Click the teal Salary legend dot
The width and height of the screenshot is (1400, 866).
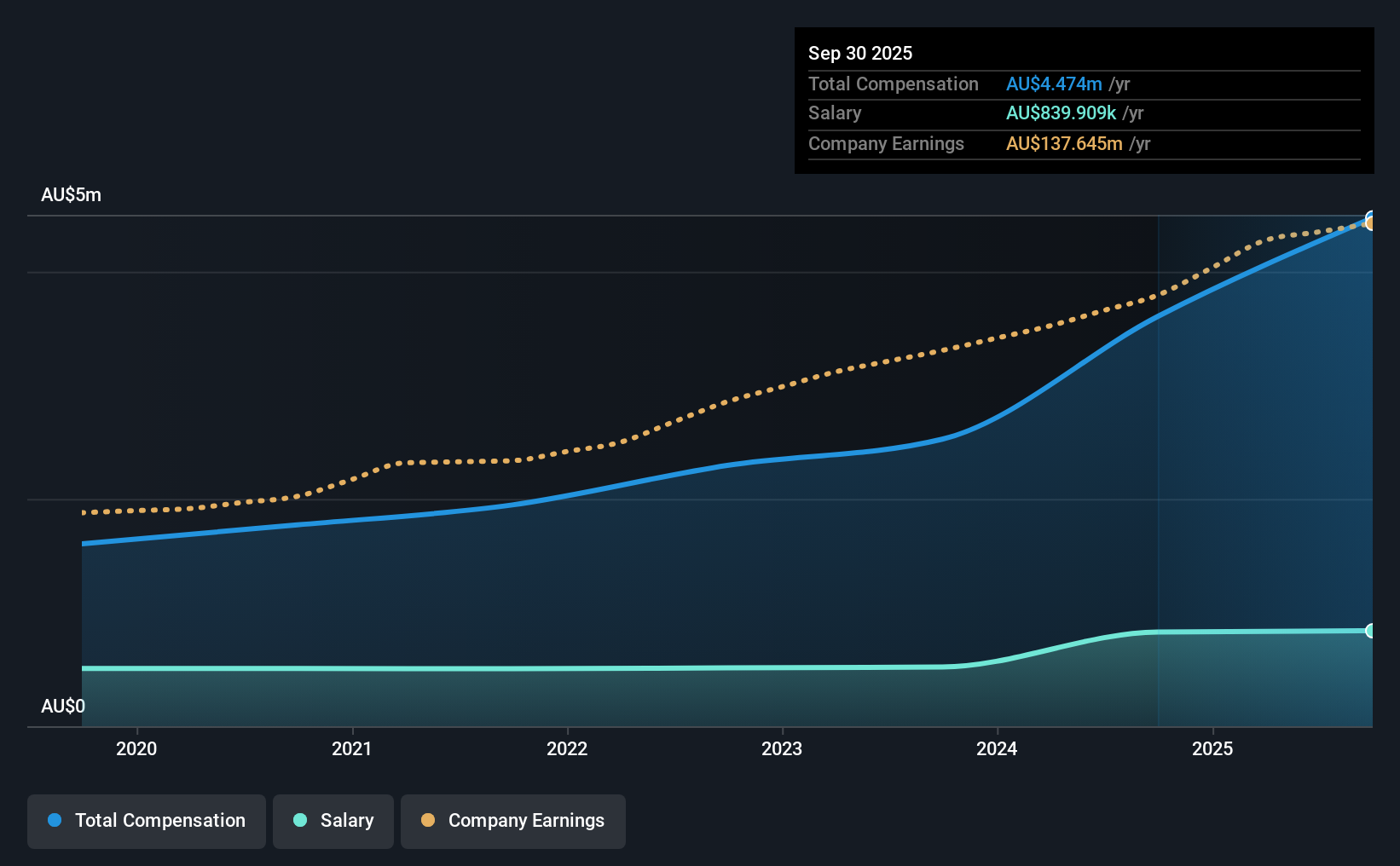pos(300,820)
